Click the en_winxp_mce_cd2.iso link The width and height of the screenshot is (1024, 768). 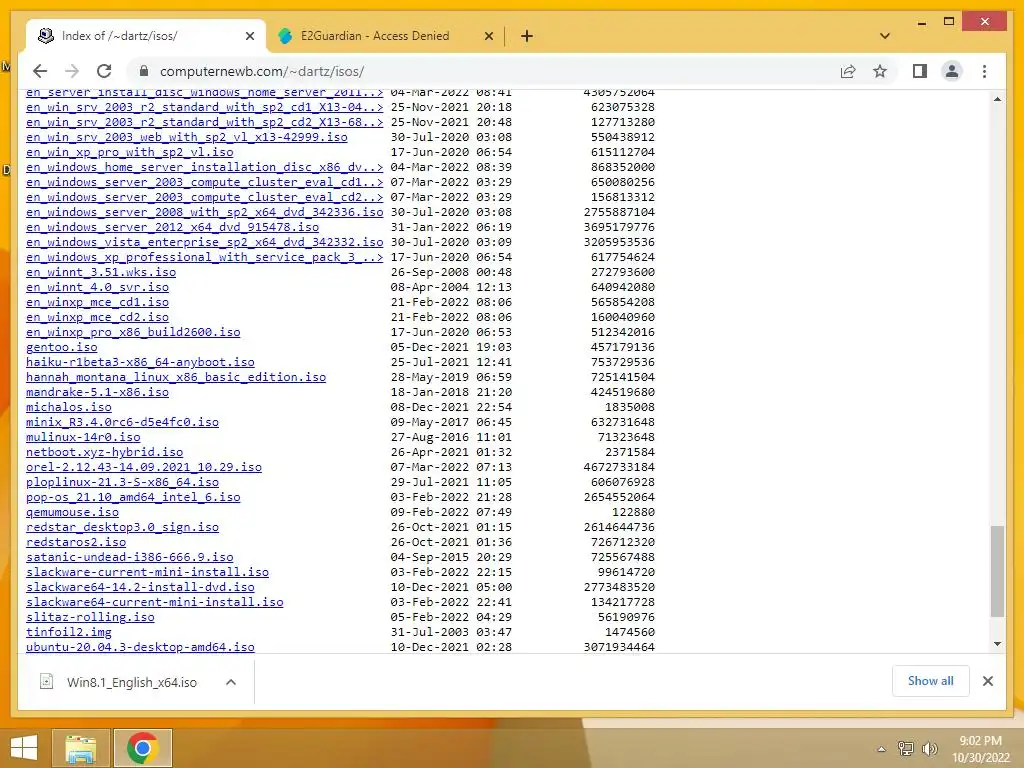tap(97, 317)
